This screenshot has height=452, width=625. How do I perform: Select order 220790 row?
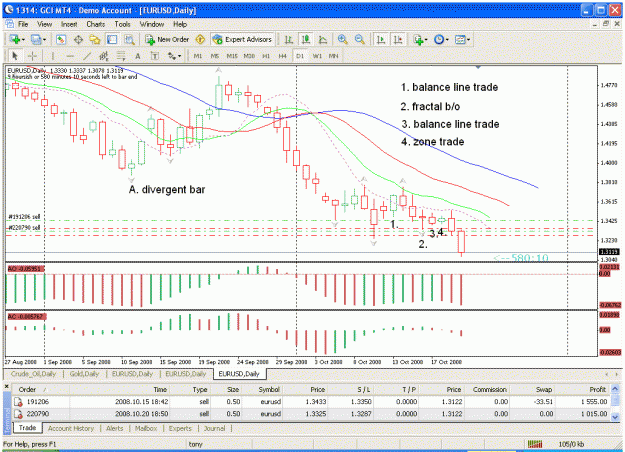(x=311, y=414)
